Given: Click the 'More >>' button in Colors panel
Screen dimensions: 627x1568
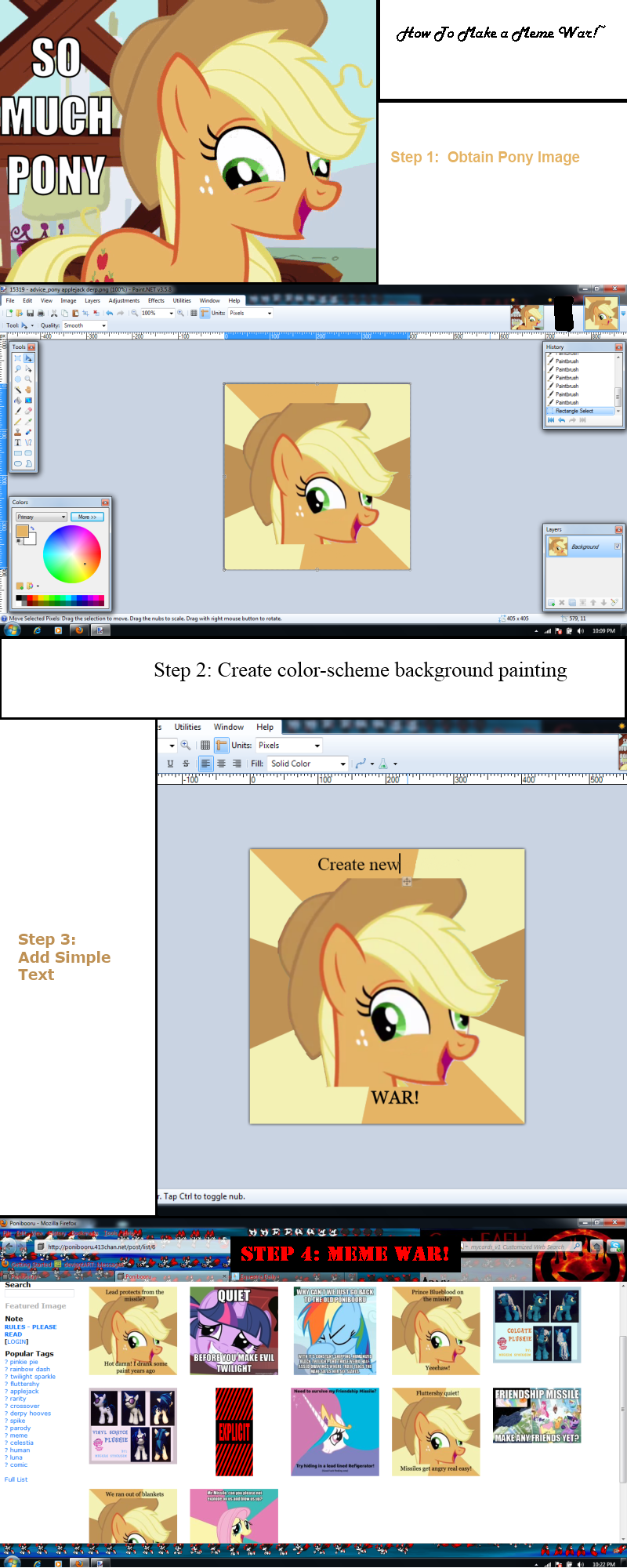Looking at the screenshot, I should tap(87, 517).
